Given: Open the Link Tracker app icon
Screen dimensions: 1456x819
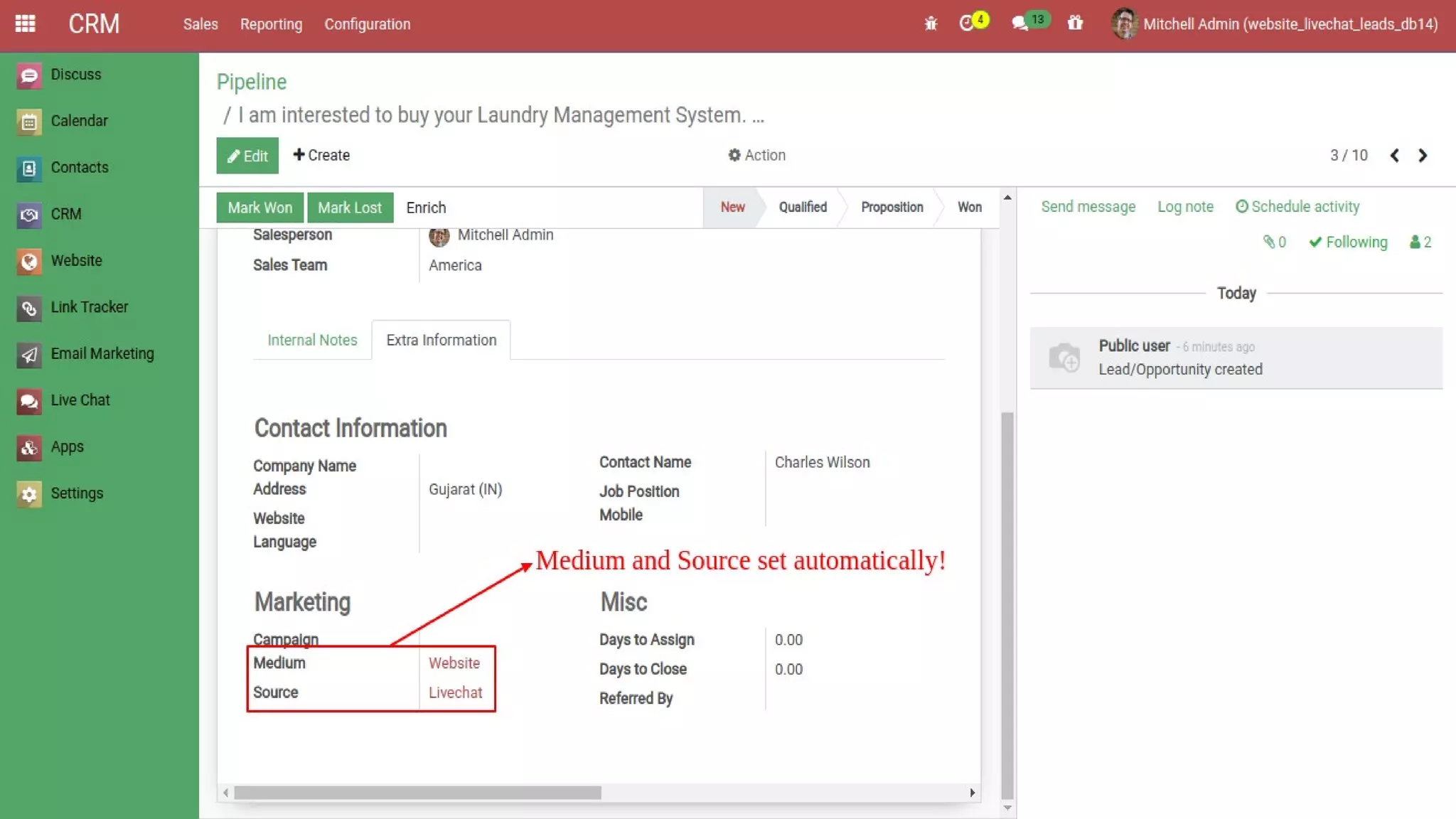Looking at the screenshot, I should click(28, 308).
